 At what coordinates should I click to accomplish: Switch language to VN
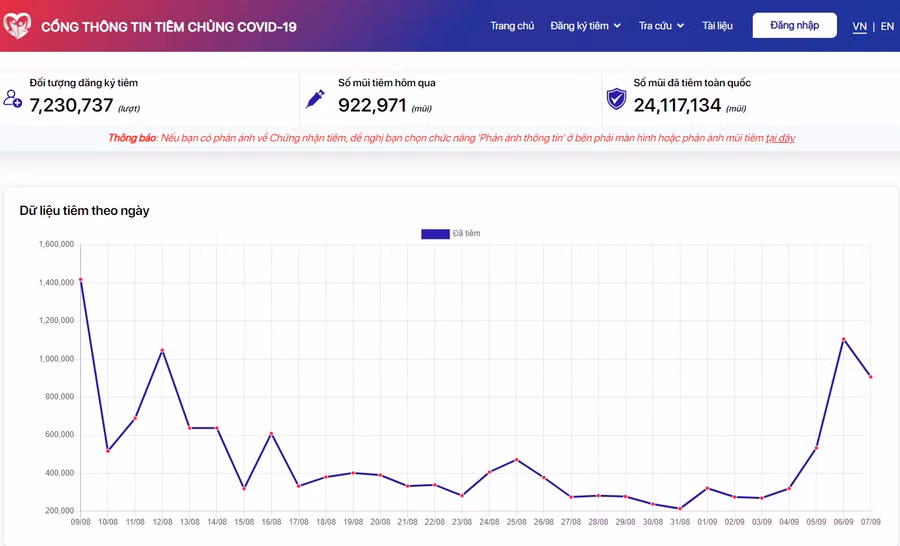pos(859,27)
